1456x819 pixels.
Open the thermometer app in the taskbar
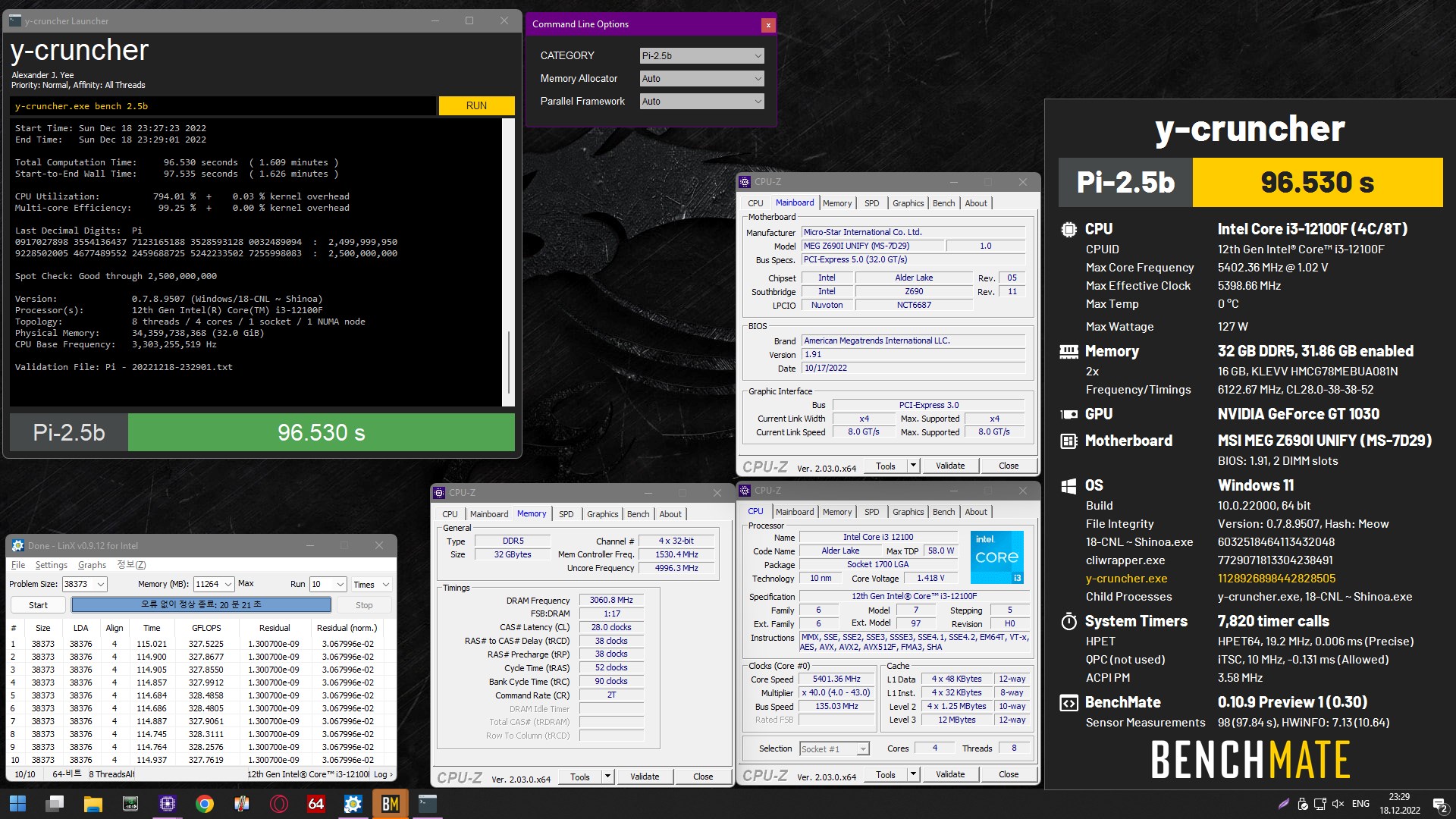point(242,804)
